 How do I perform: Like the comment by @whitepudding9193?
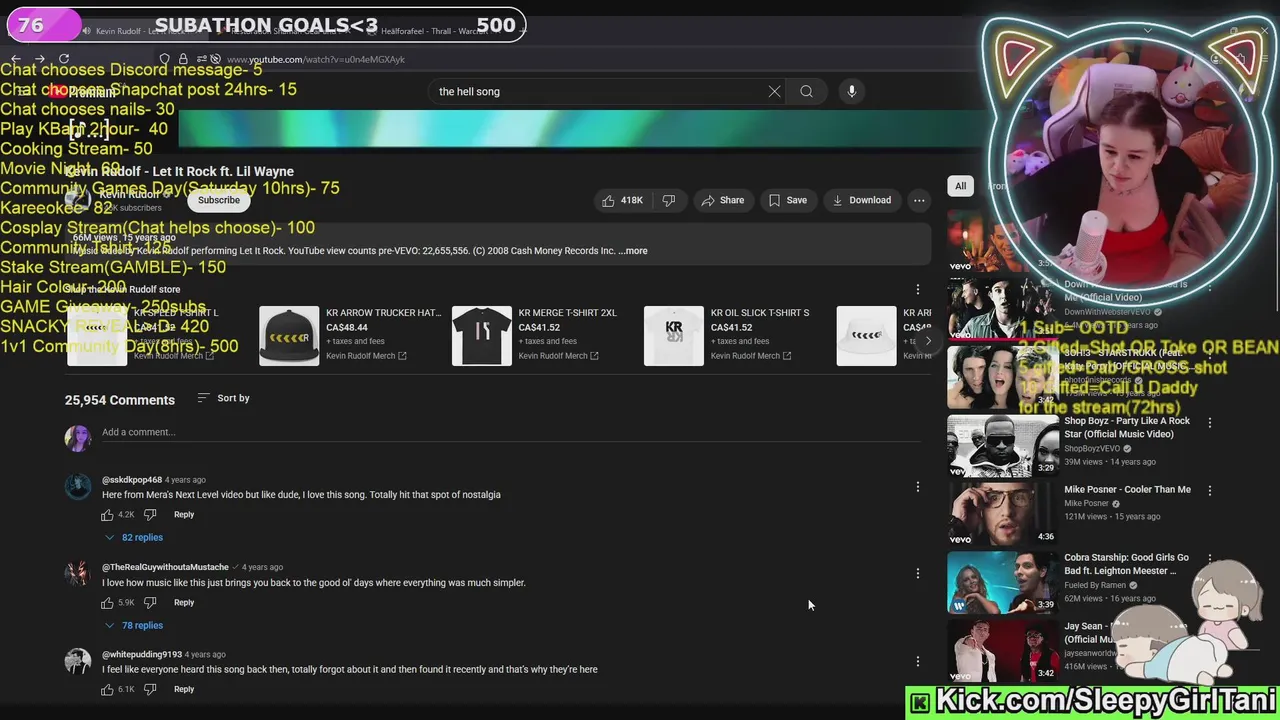107,689
